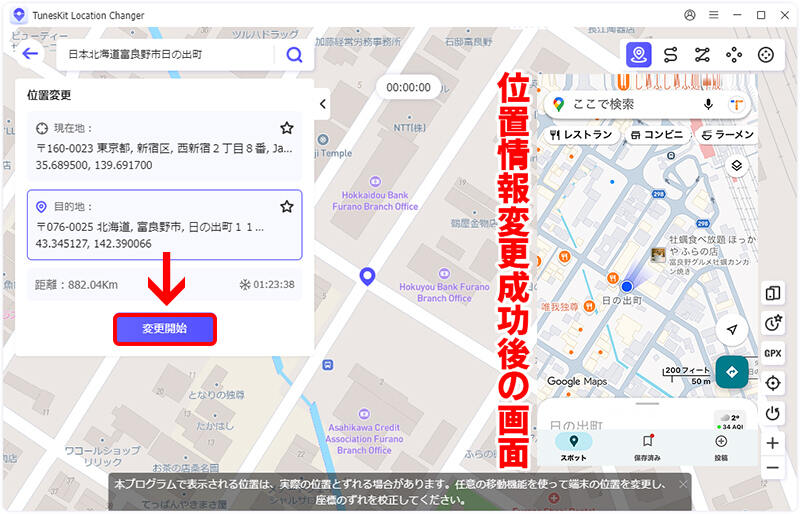
Task: Open the 保存済み tab in Google Maps
Action: [647, 447]
